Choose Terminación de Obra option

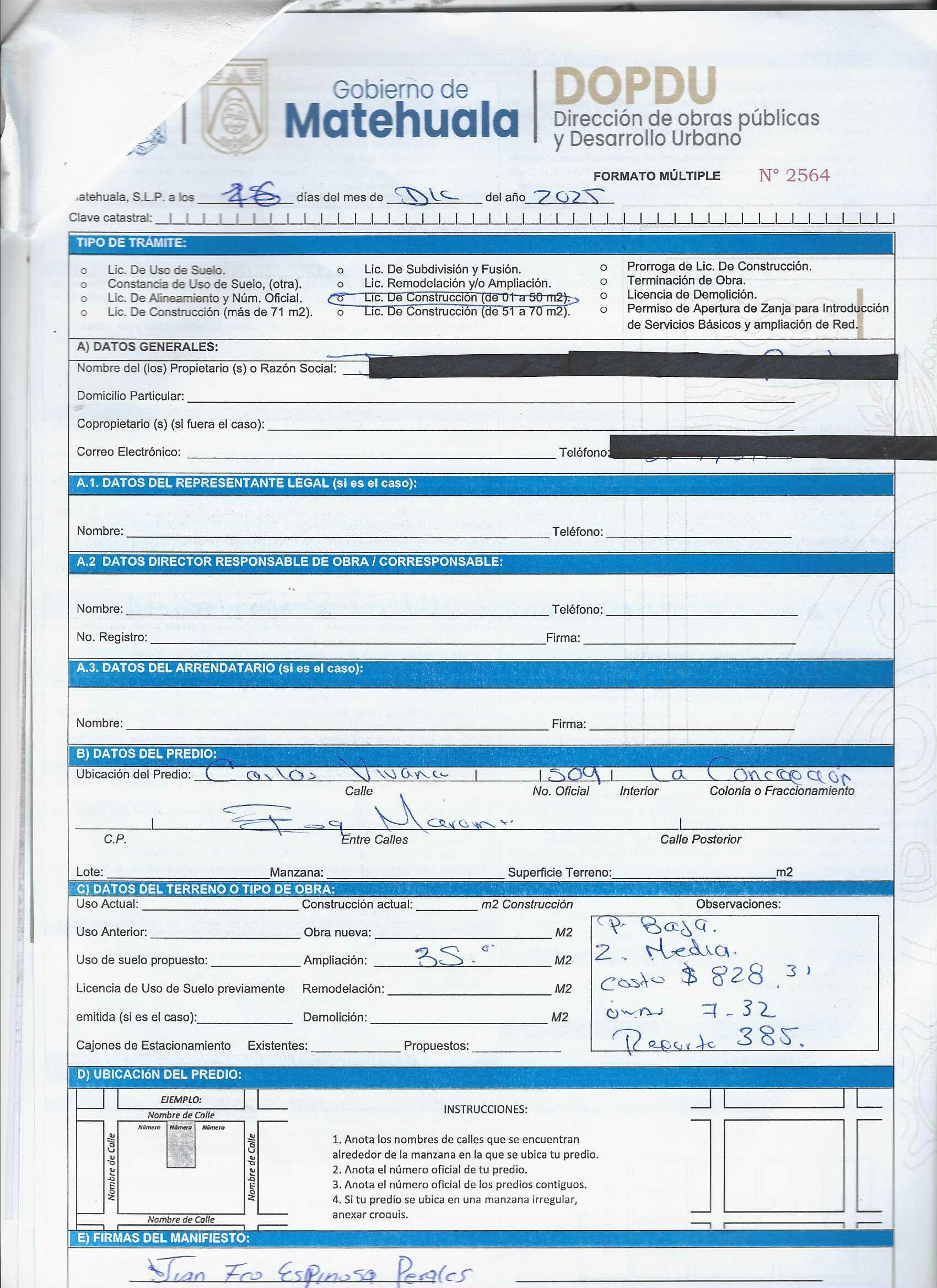click(604, 280)
